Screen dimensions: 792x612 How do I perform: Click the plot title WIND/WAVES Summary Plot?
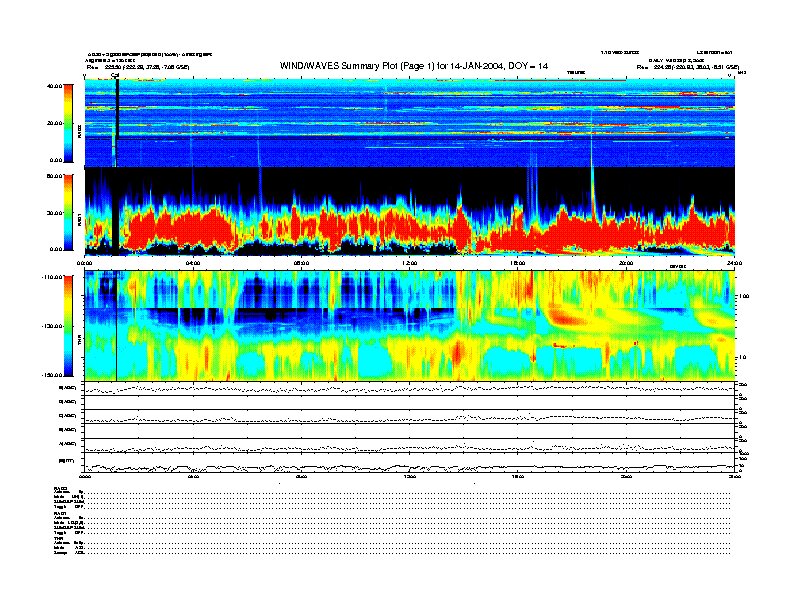pos(413,64)
